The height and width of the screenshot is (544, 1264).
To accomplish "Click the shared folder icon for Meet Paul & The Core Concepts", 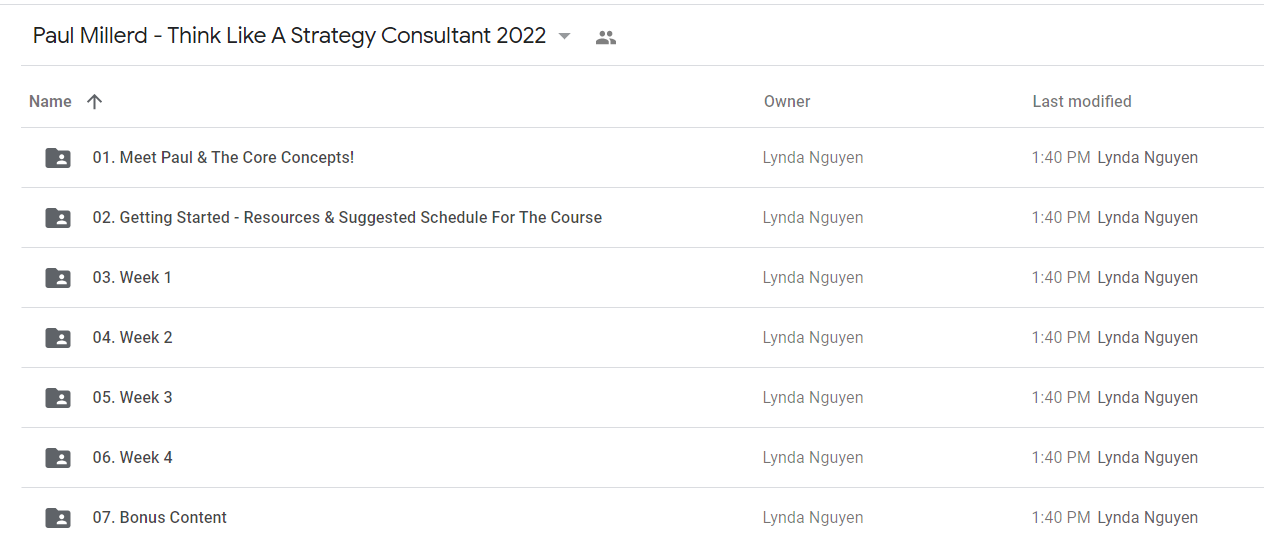I will pyautogui.click(x=58, y=158).
